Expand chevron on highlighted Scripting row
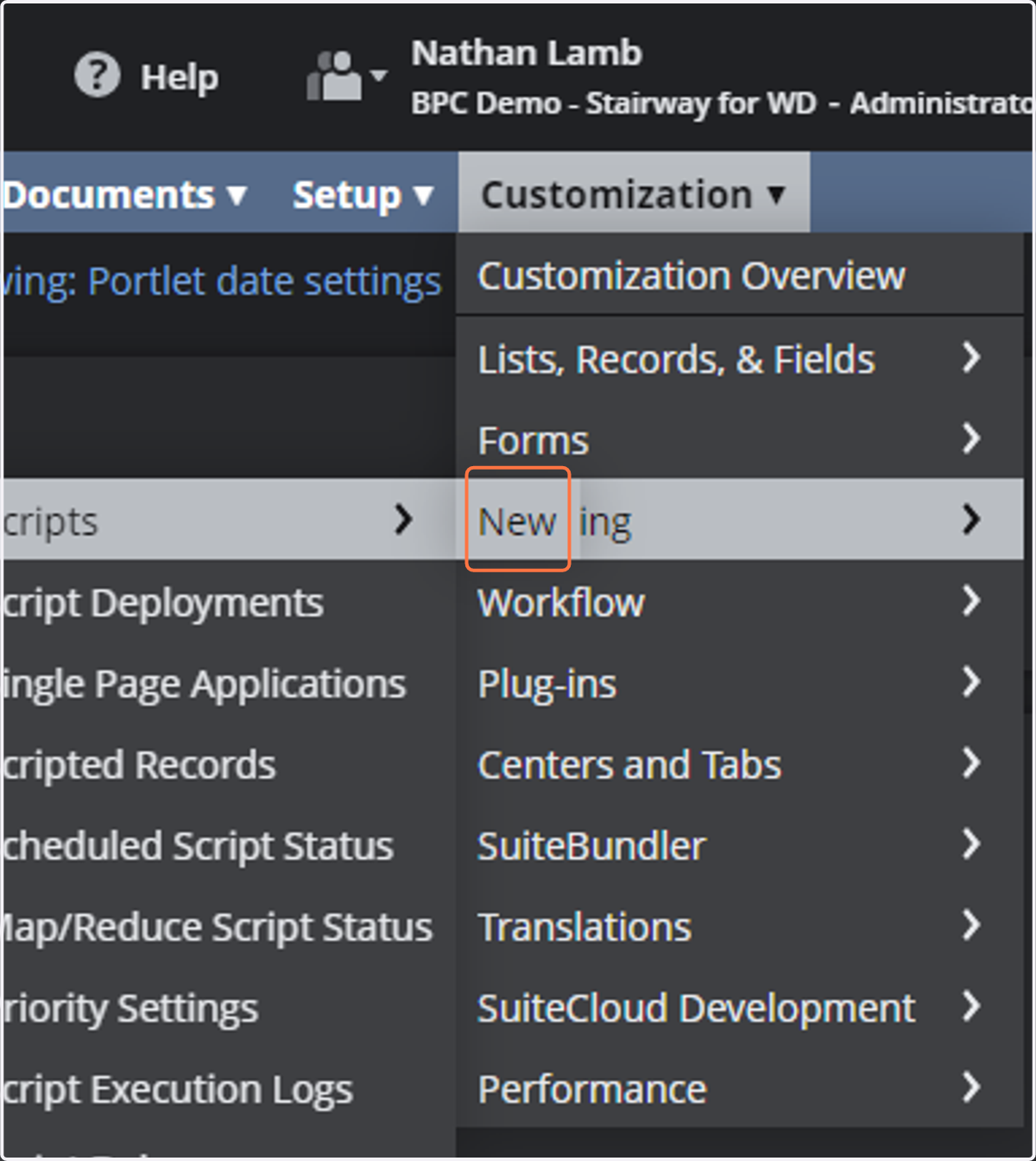Image resolution: width=1036 pixels, height=1161 pixels. 971,519
